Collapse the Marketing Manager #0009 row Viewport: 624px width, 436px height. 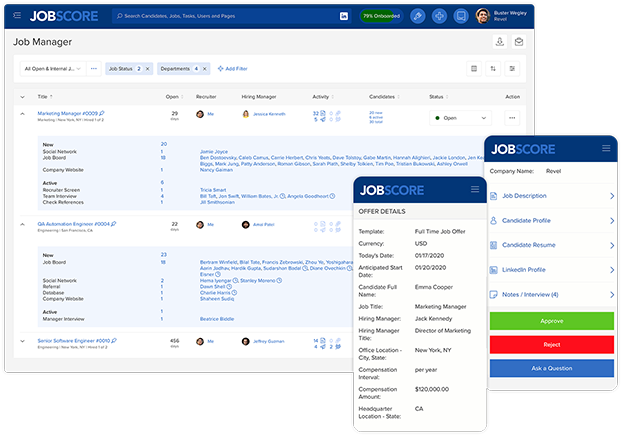(x=22, y=114)
